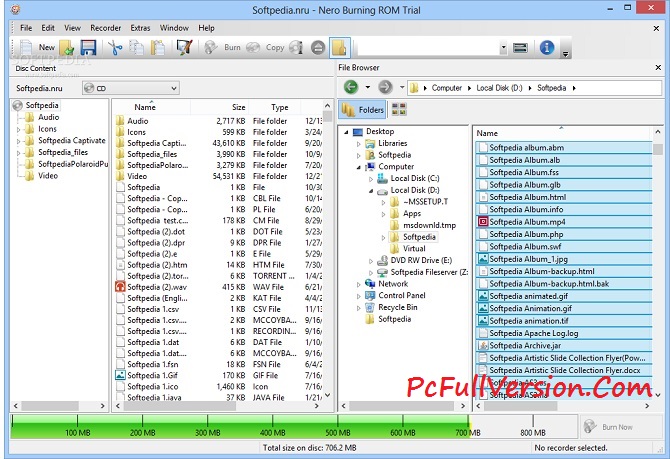
Task: Select Network in the folder tree
Action: coord(393,284)
